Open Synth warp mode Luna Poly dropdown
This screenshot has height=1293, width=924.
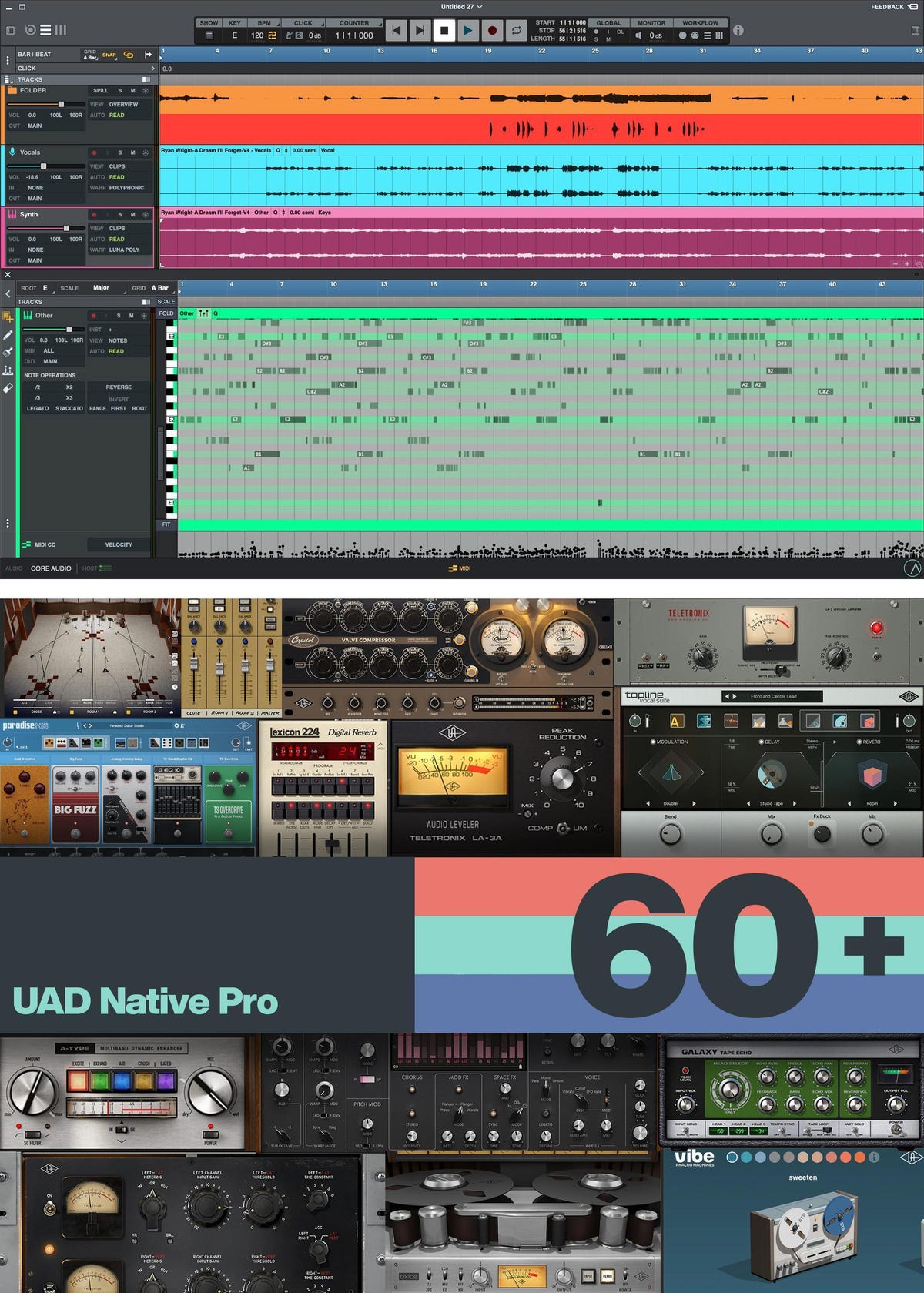point(124,250)
